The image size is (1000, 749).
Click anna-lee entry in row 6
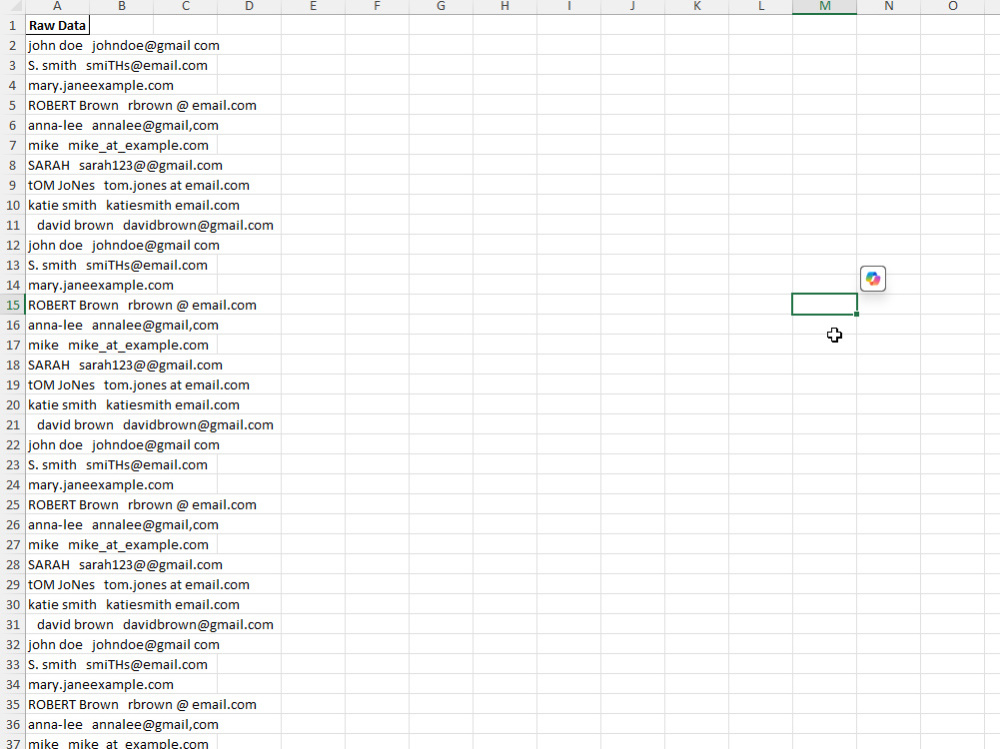coord(123,126)
